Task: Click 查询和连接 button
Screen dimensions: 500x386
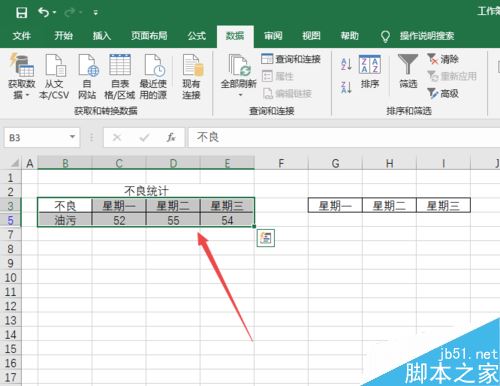Action: pyautogui.click(x=291, y=59)
